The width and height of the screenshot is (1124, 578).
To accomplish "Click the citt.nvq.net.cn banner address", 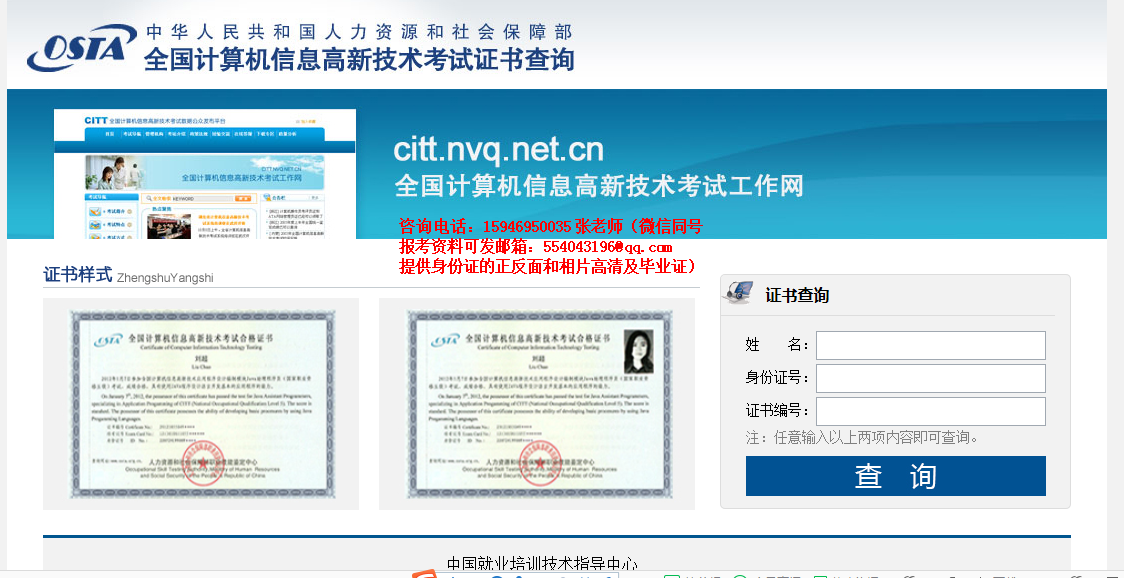I will [498, 150].
